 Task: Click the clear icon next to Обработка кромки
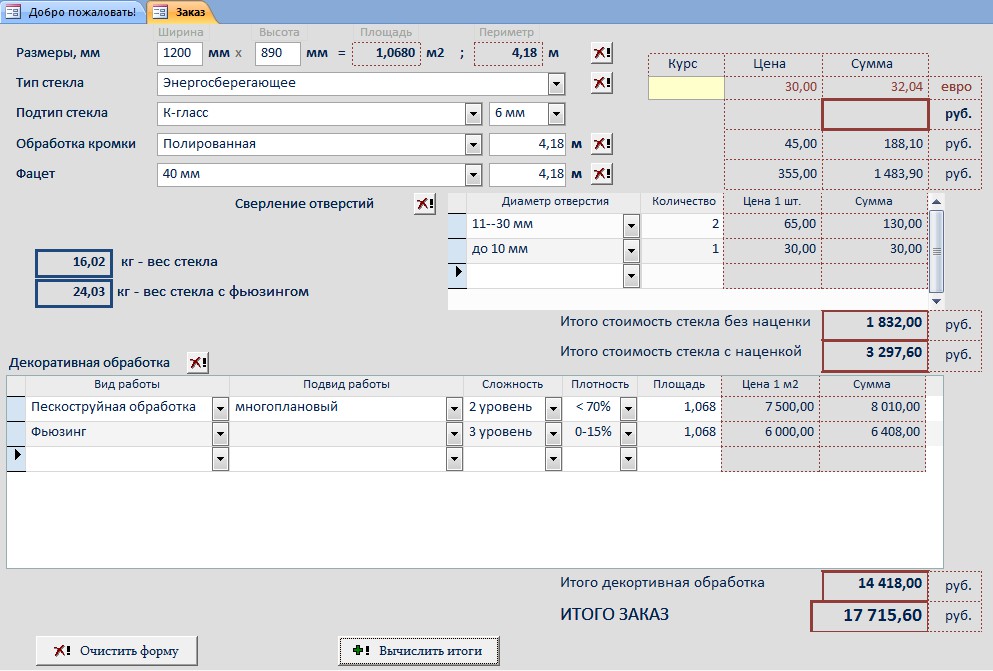[x=602, y=144]
